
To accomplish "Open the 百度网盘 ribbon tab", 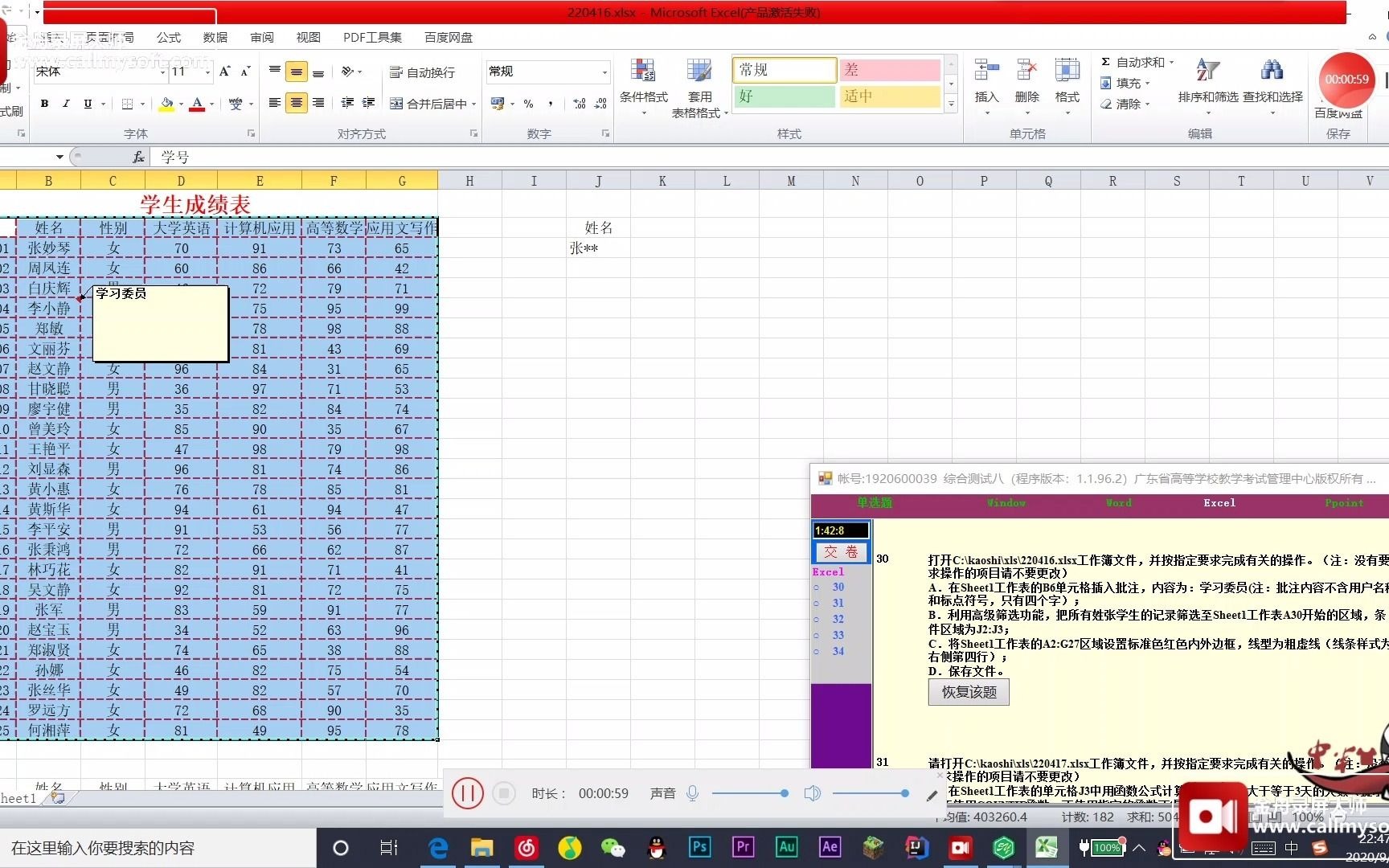I will click(449, 37).
